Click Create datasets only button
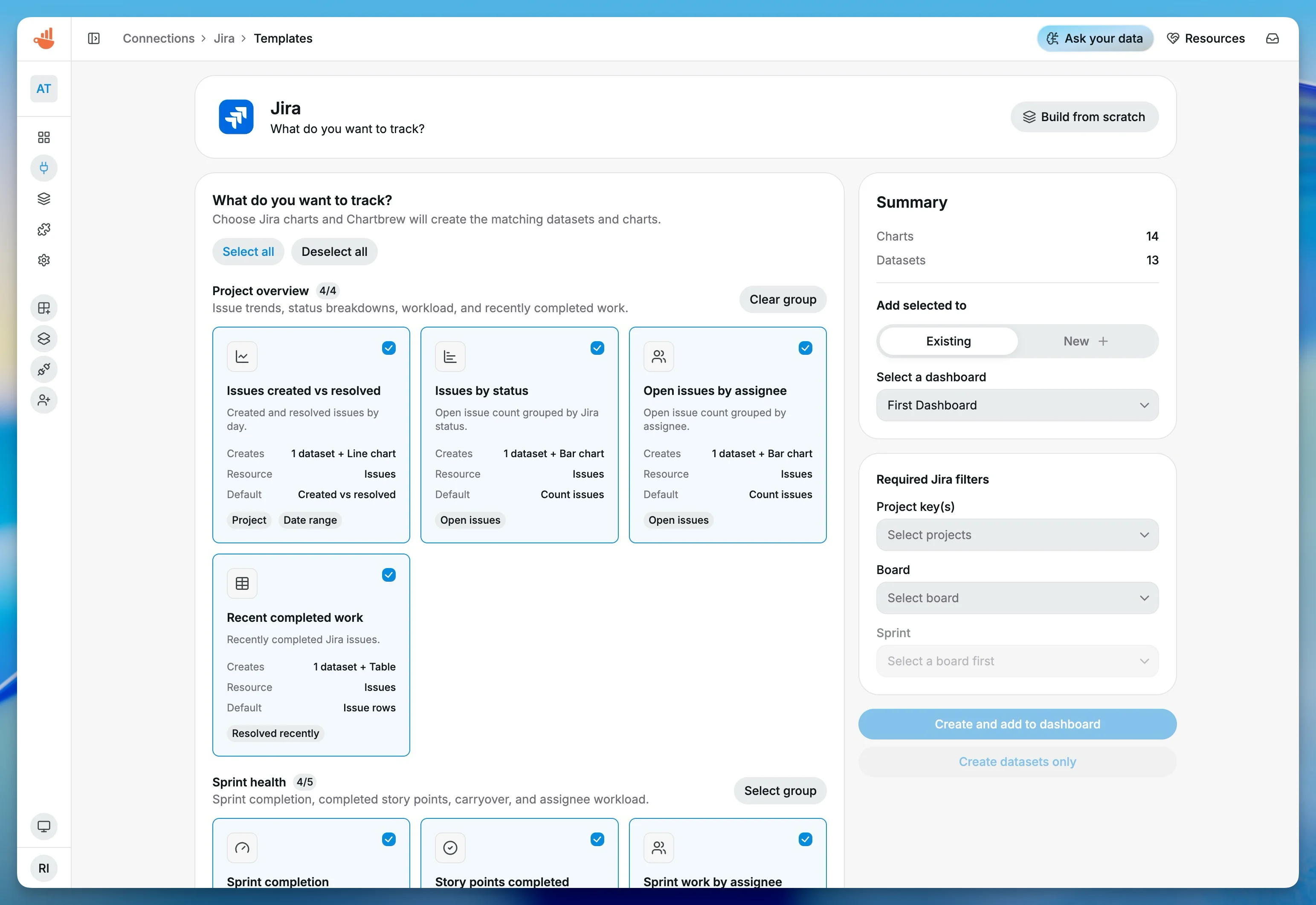 (x=1017, y=762)
